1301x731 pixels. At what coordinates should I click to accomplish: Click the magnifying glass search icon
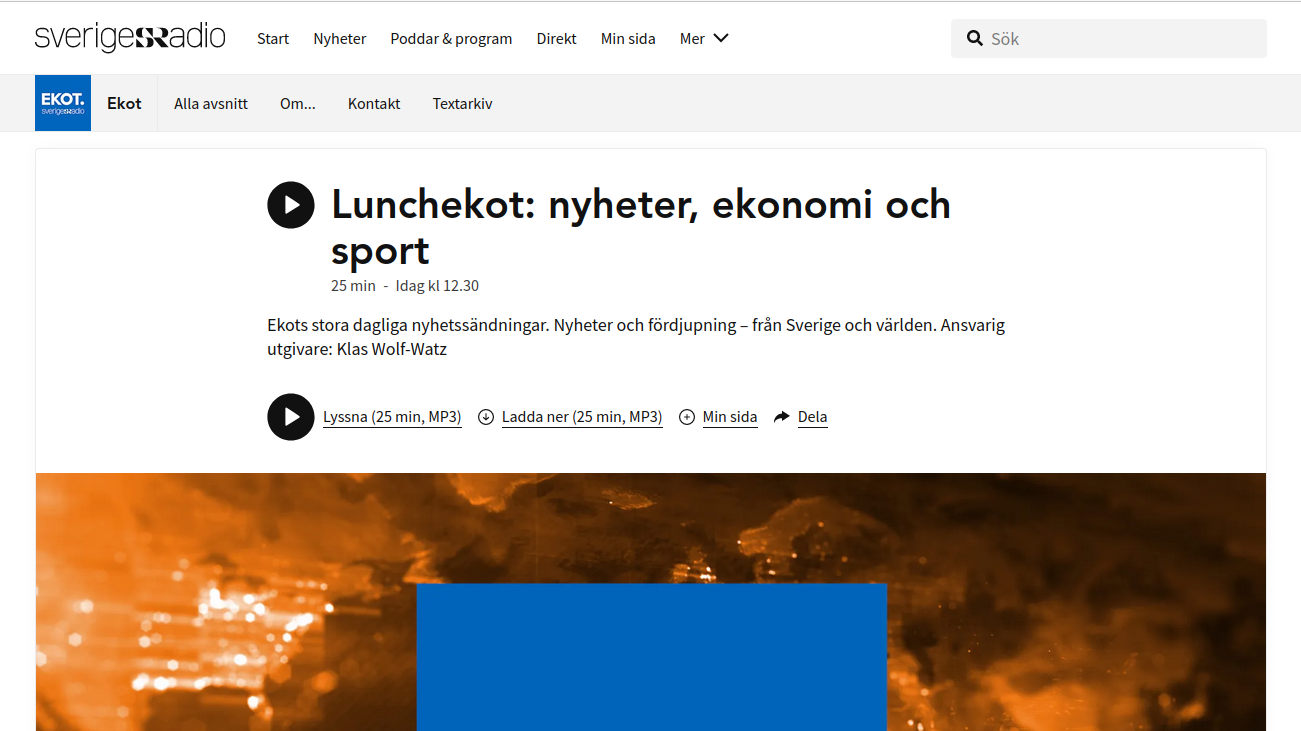coord(975,38)
